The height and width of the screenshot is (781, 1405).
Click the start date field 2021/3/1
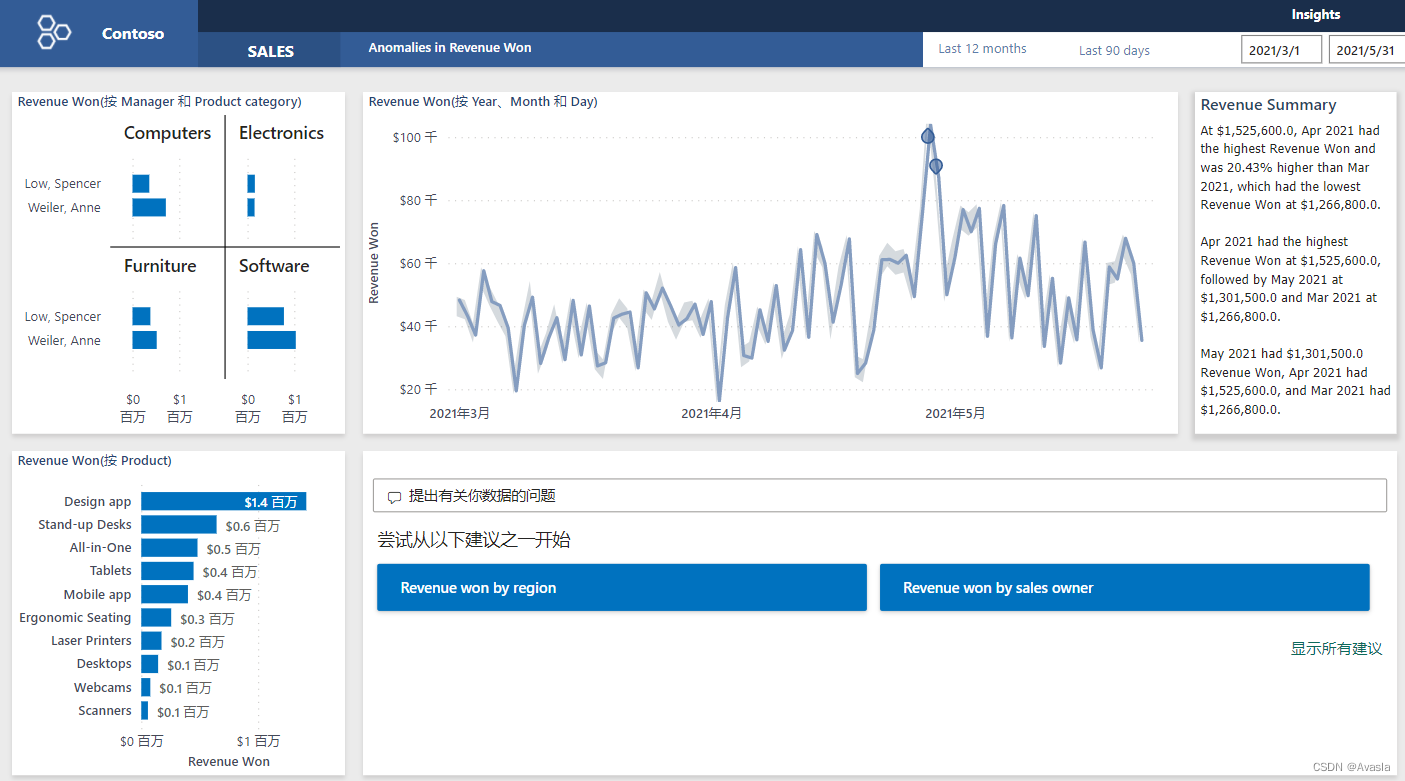coord(1281,50)
